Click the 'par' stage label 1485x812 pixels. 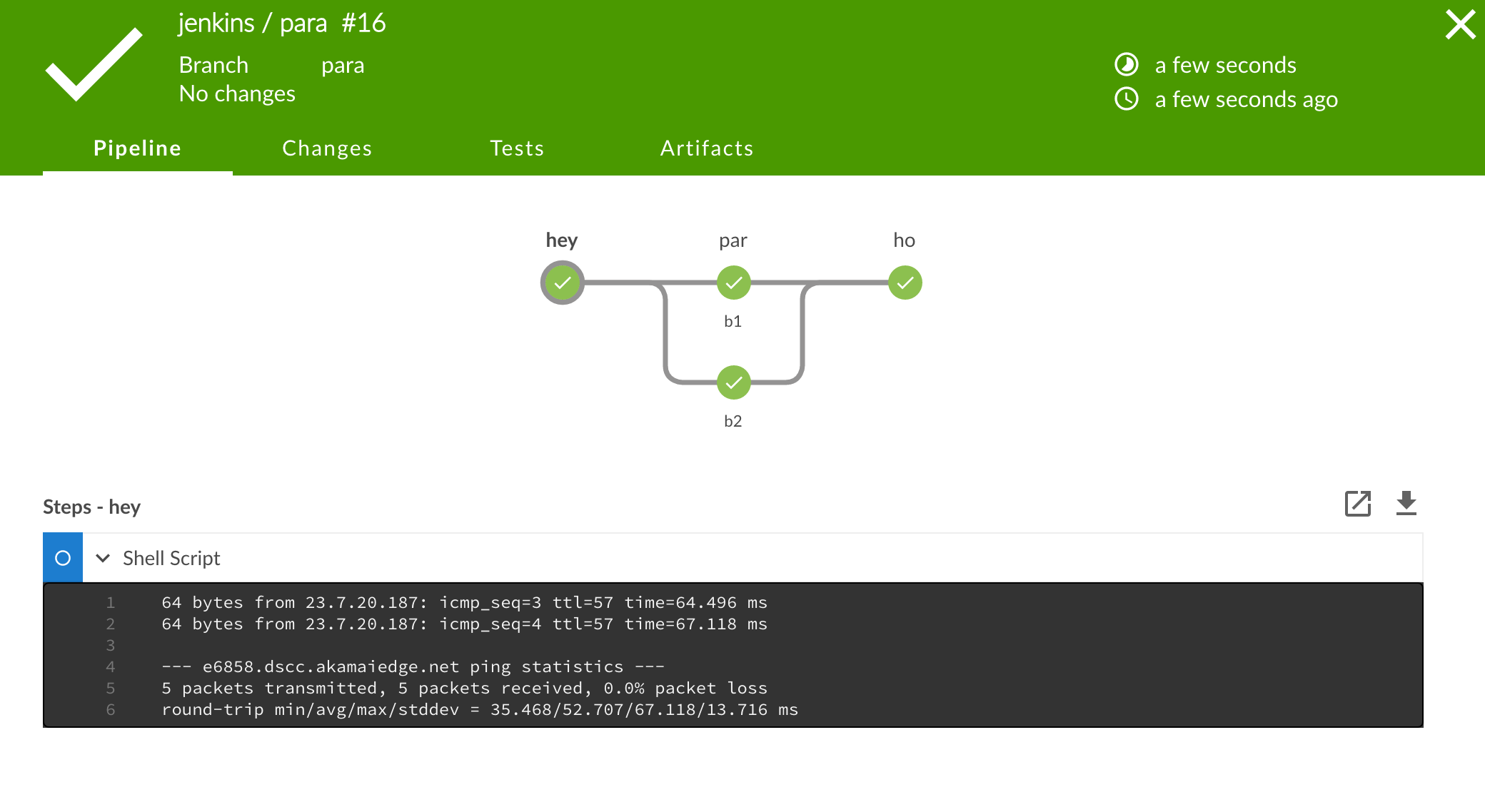click(733, 240)
